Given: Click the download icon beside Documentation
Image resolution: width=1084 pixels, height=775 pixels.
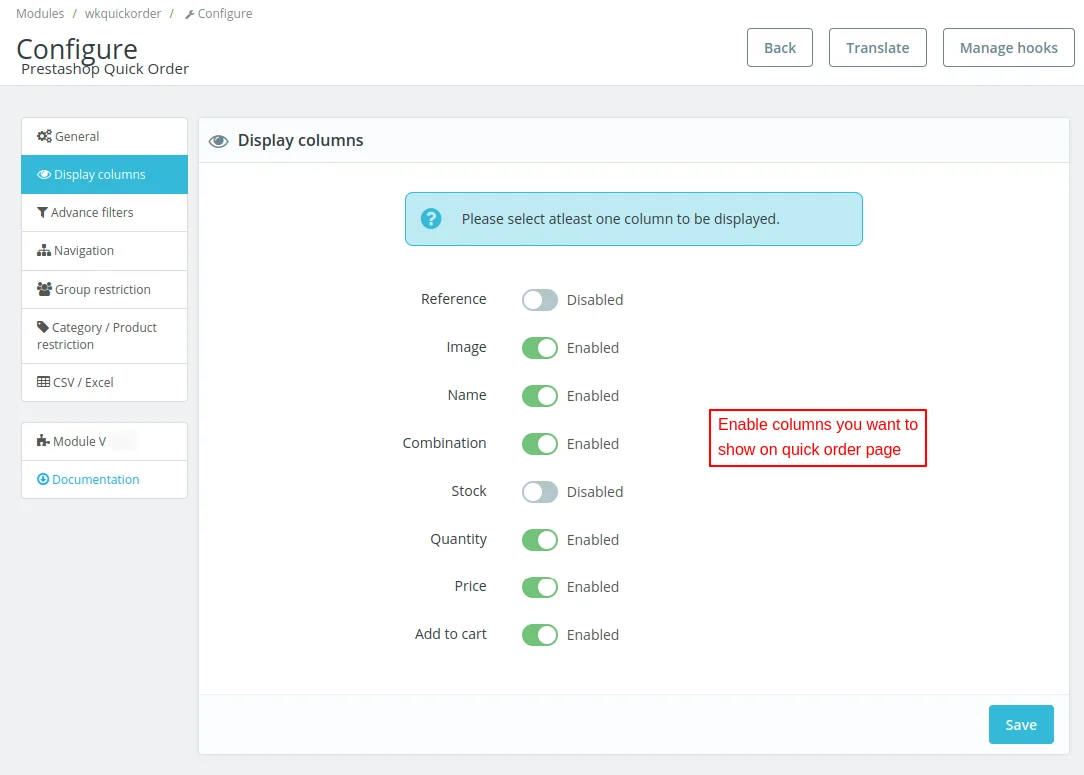Looking at the screenshot, I should pyautogui.click(x=43, y=479).
